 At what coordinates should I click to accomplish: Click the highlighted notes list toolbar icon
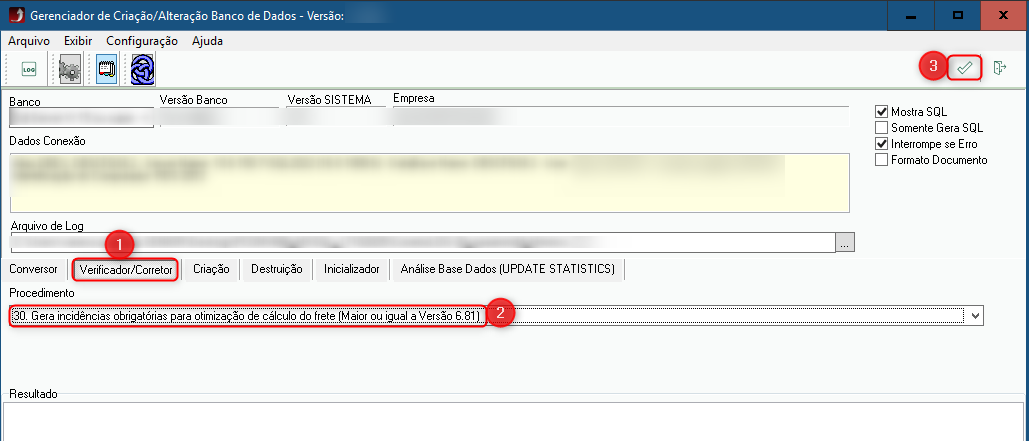point(106,69)
